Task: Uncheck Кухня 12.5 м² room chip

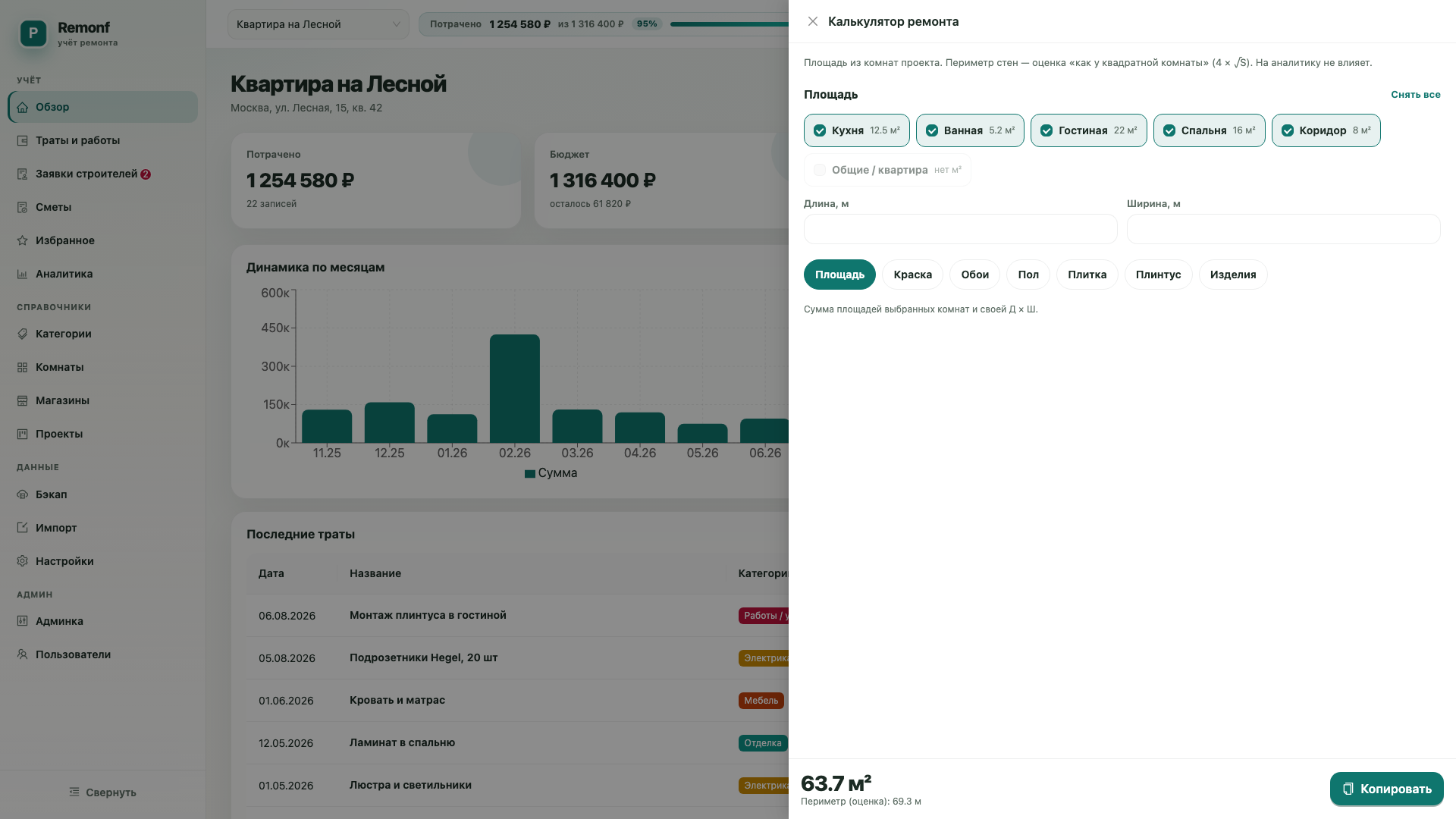Action: 856,130
